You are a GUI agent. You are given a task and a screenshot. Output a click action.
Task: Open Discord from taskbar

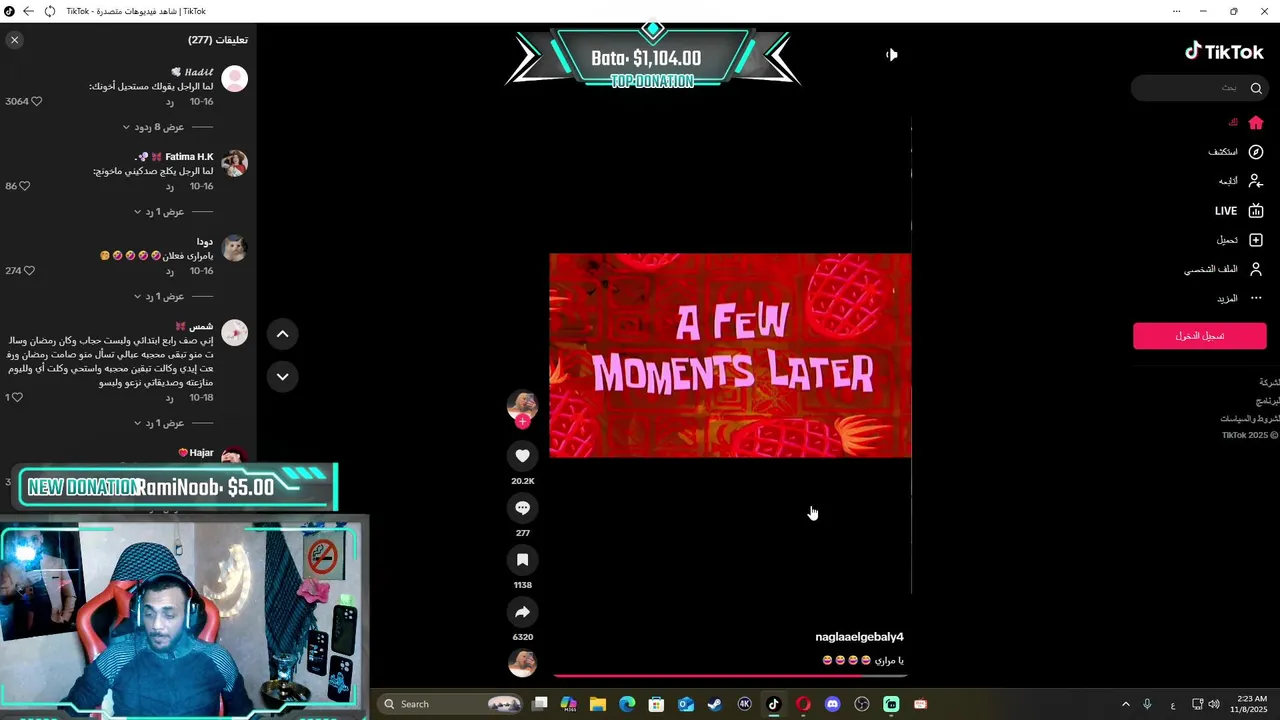[832, 704]
